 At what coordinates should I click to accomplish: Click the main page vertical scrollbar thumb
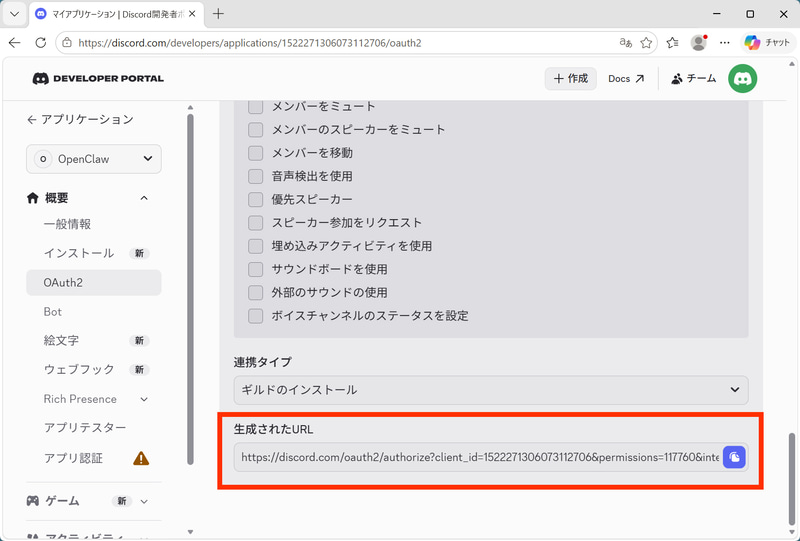(x=792, y=478)
